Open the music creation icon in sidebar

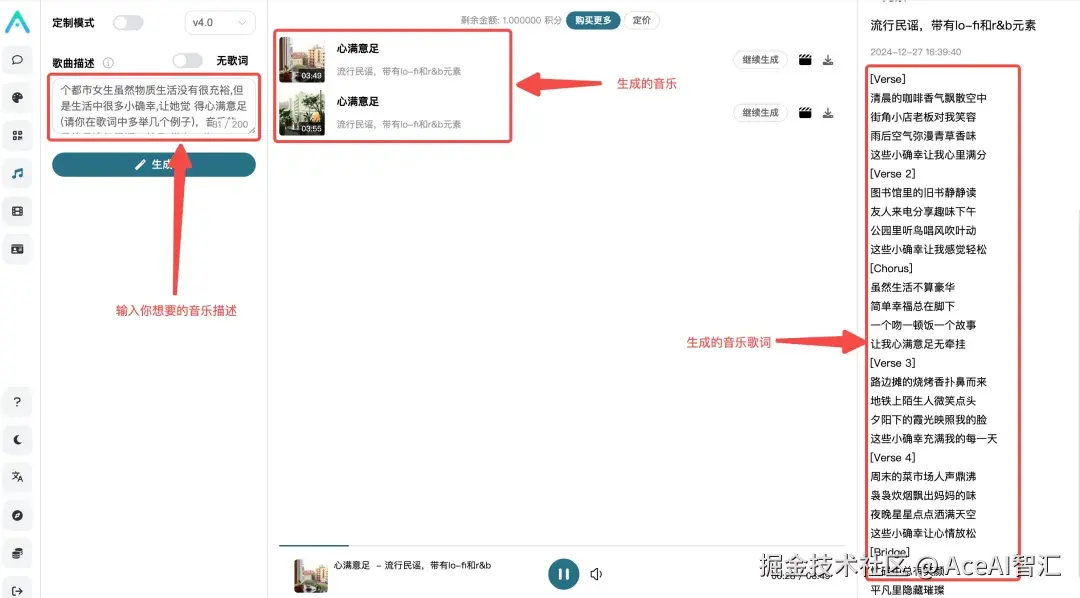(18, 172)
